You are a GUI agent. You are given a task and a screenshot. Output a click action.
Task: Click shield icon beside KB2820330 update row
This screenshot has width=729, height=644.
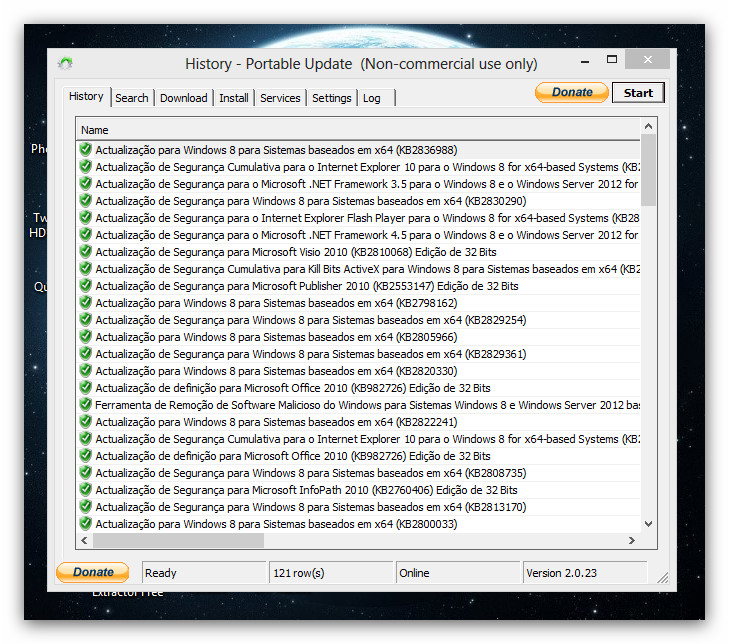[x=85, y=371]
